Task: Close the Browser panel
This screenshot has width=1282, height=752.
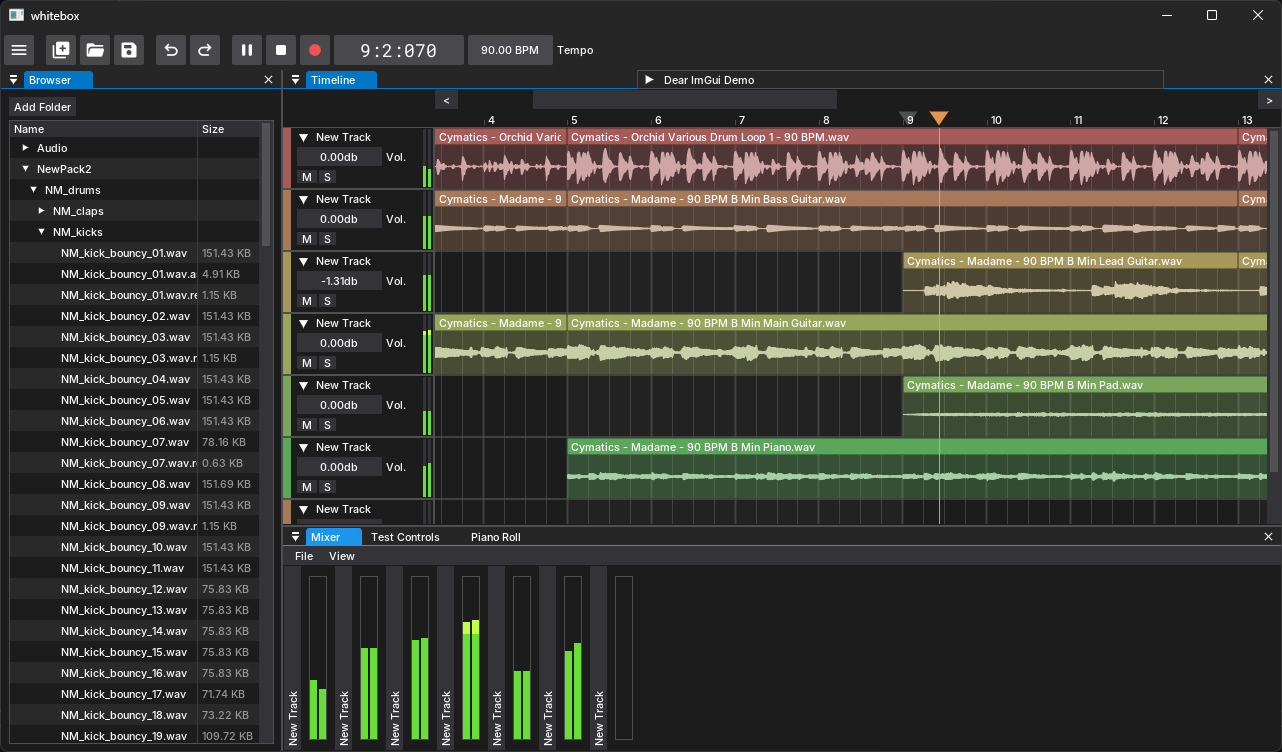Action: [268, 80]
